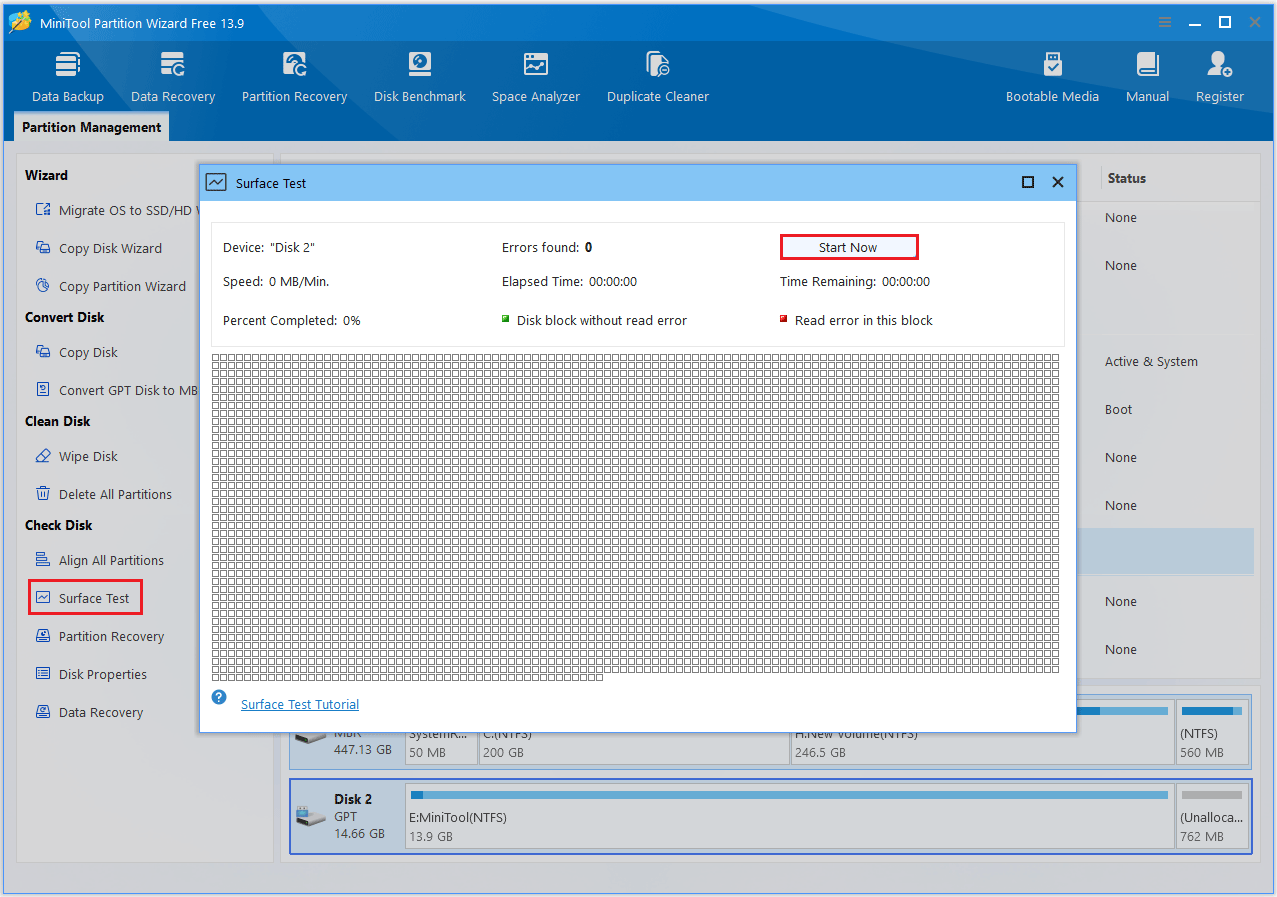Start Migrate OS to SSD/HD wizard
This screenshot has height=897, width=1277.
point(115,210)
